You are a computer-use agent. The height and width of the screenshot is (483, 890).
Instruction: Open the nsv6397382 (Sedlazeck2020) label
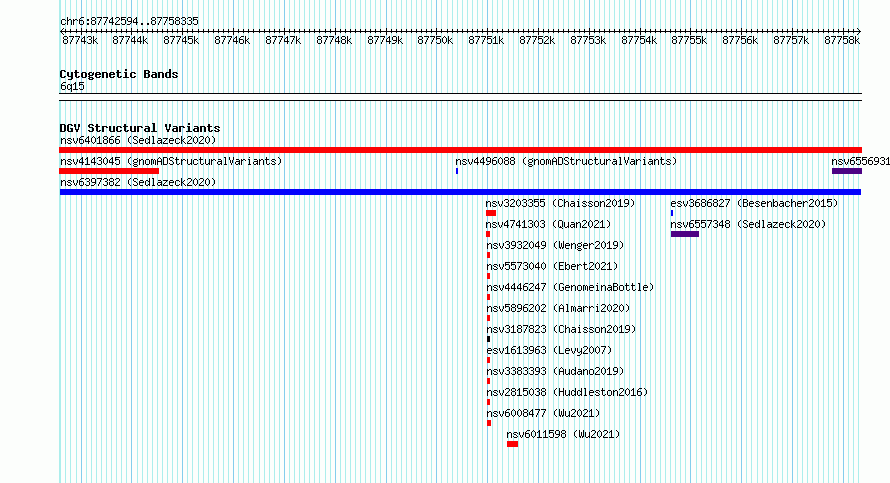pyautogui.click(x=138, y=182)
